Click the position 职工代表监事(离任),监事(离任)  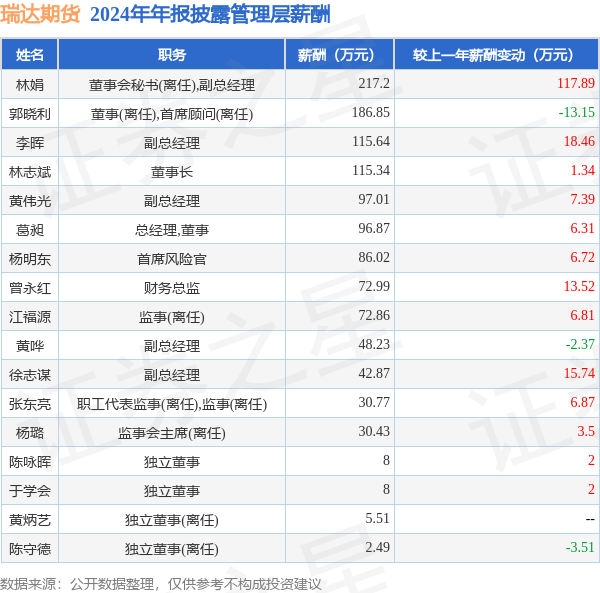[172, 404]
